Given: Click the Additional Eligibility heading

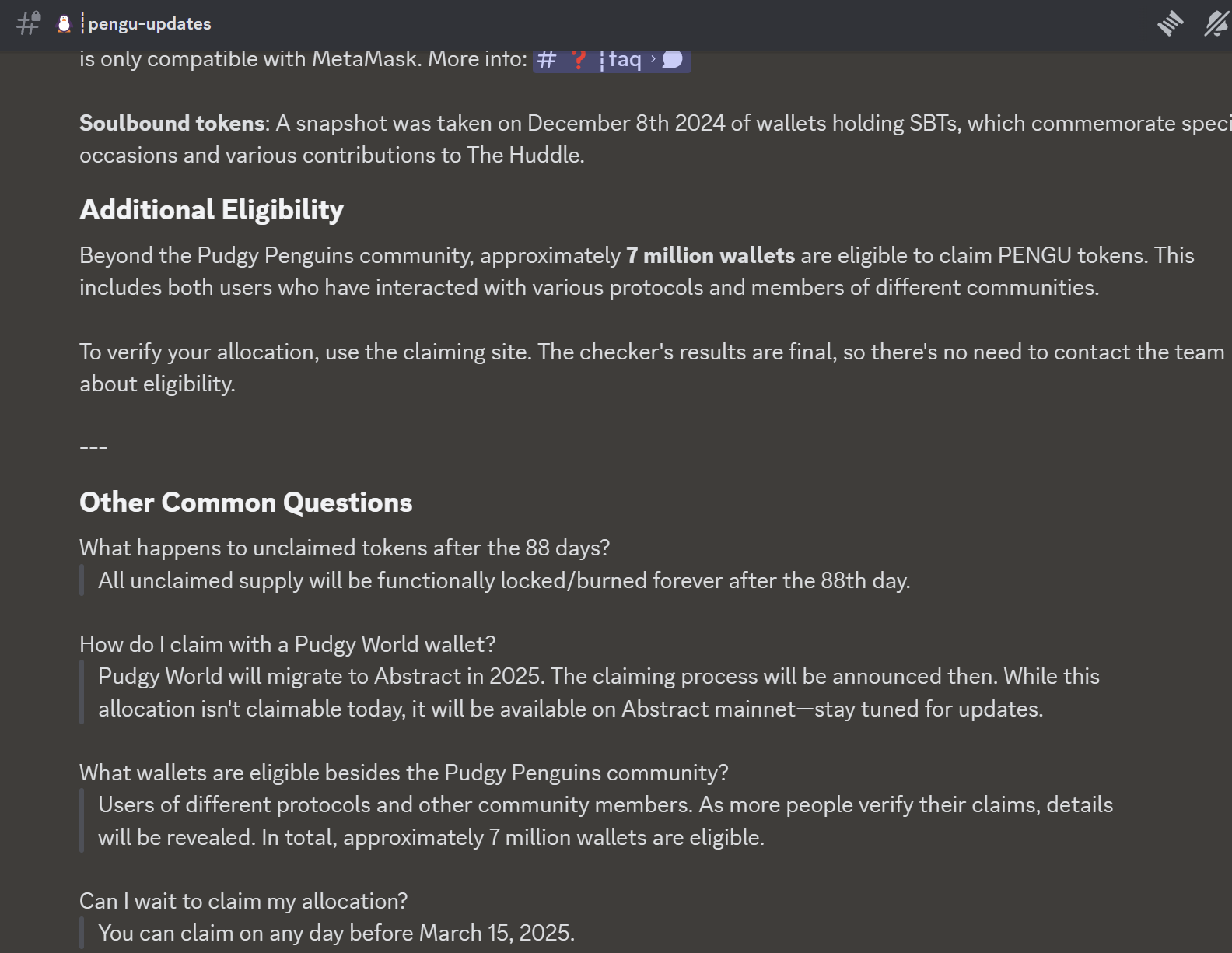Looking at the screenshot, I should 212,210.
